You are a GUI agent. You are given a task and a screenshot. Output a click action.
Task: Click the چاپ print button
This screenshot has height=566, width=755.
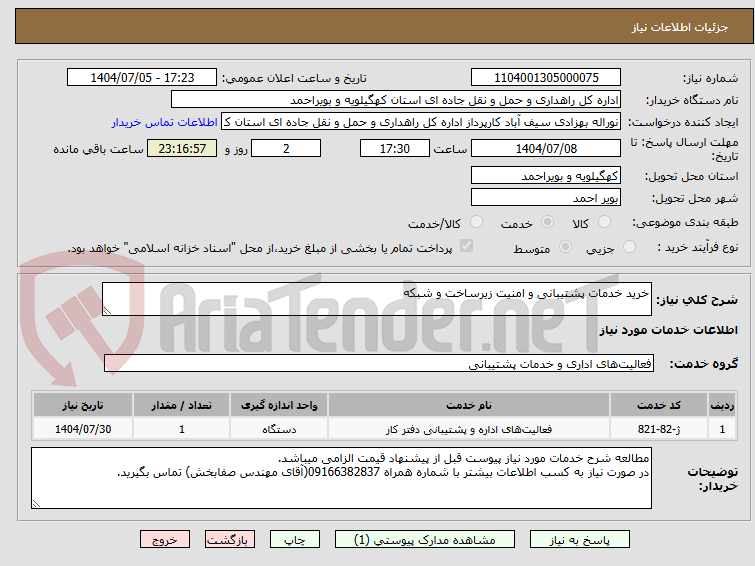coord(295,540)
